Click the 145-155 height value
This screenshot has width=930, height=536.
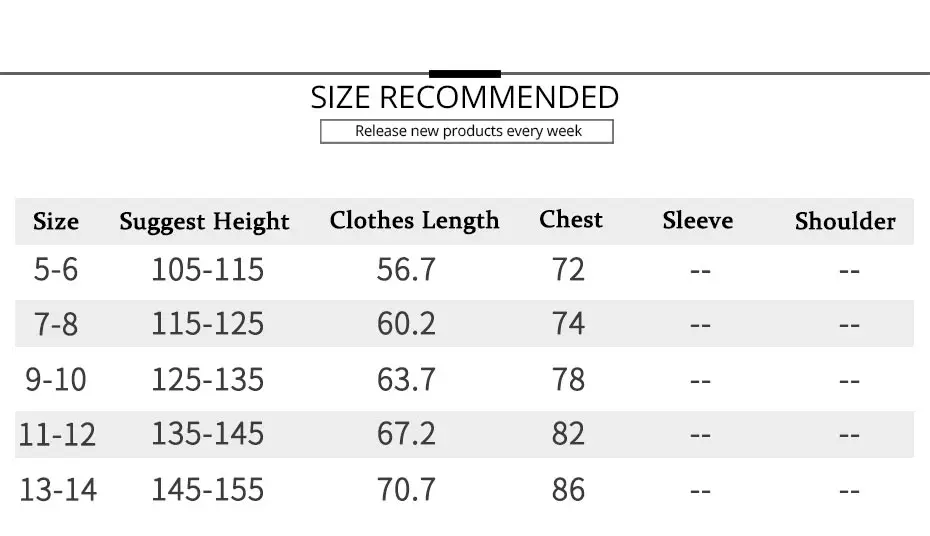tap(208, 490)
